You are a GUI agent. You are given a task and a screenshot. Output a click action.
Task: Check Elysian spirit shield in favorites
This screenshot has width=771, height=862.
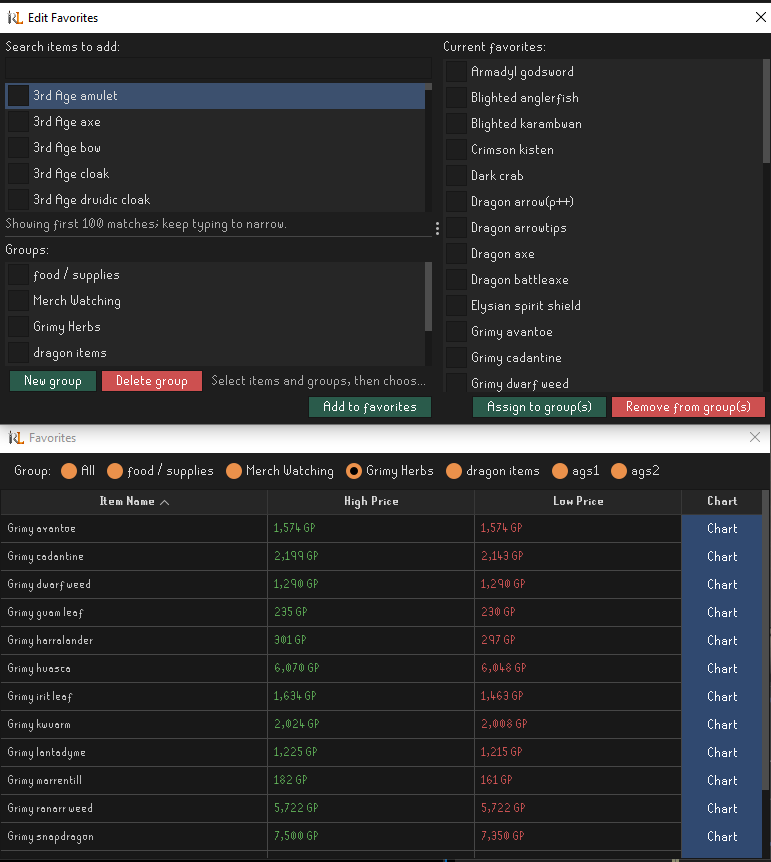coord(456,306)
